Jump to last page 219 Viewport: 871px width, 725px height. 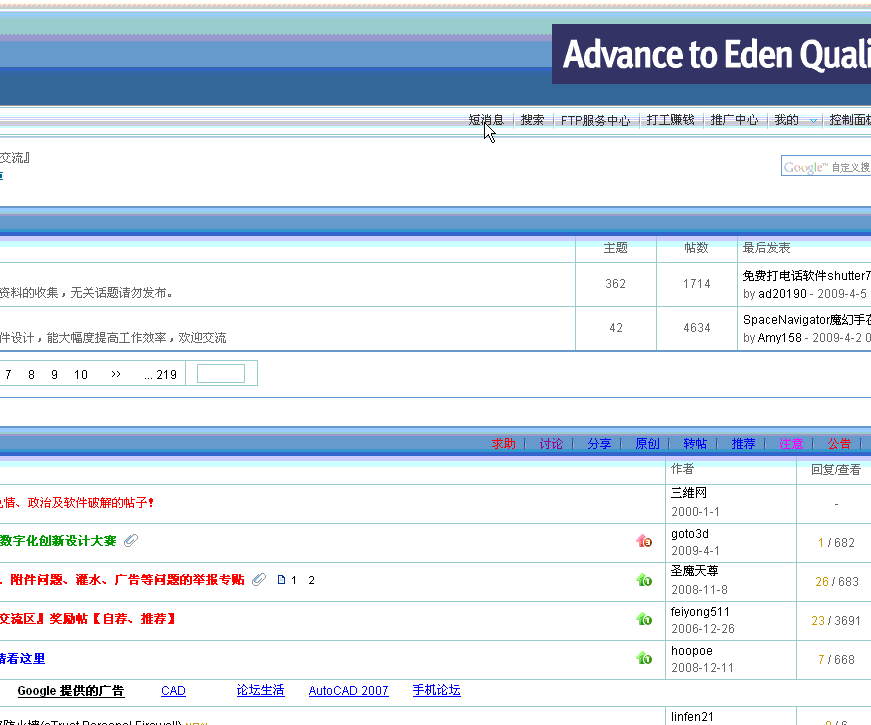(x=161, y=374)
